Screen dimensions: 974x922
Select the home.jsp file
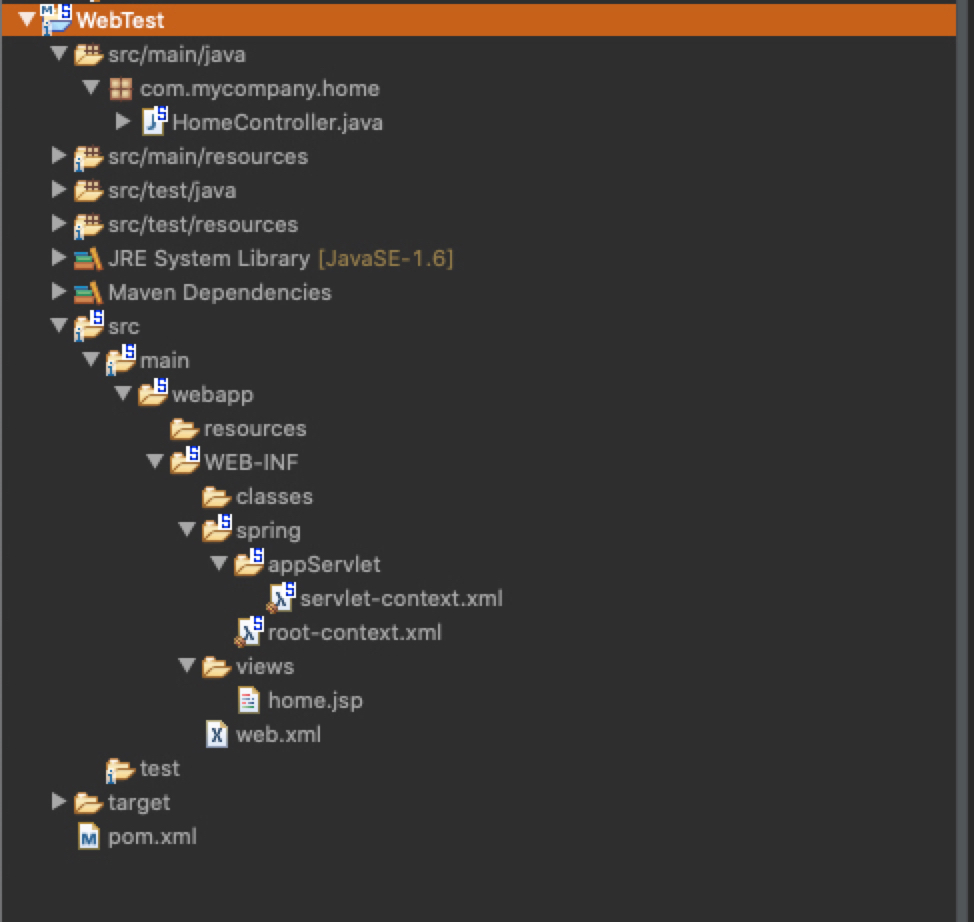coord(316,701)
